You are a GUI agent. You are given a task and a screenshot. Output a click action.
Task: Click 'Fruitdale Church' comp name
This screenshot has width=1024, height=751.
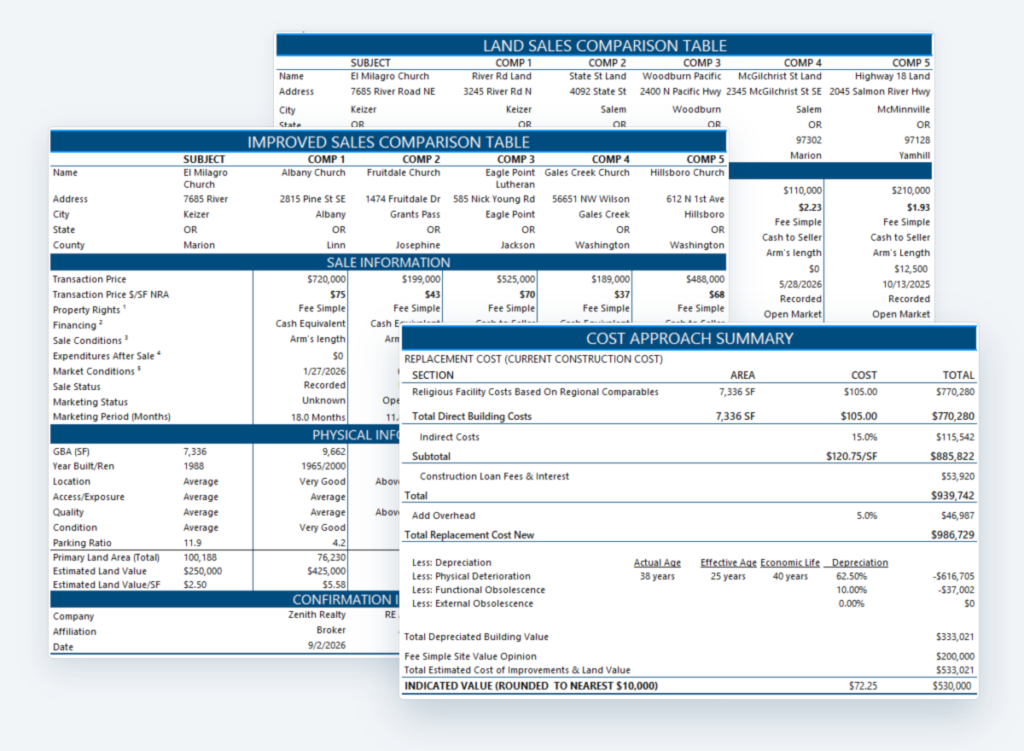[x=403, y=173]
